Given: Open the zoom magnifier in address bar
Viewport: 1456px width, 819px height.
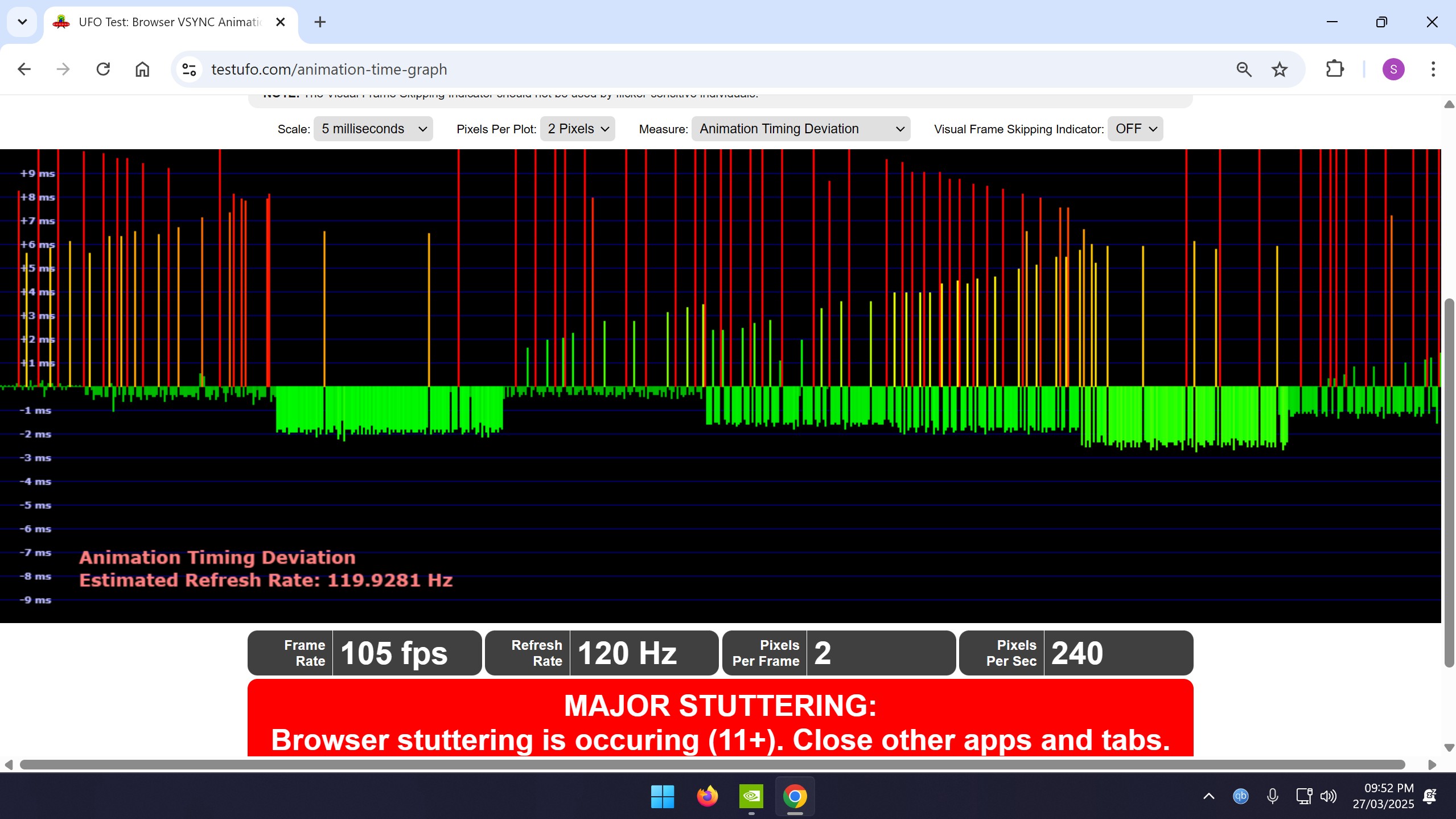Looking at the screenshot, I should click(1244, 69).
